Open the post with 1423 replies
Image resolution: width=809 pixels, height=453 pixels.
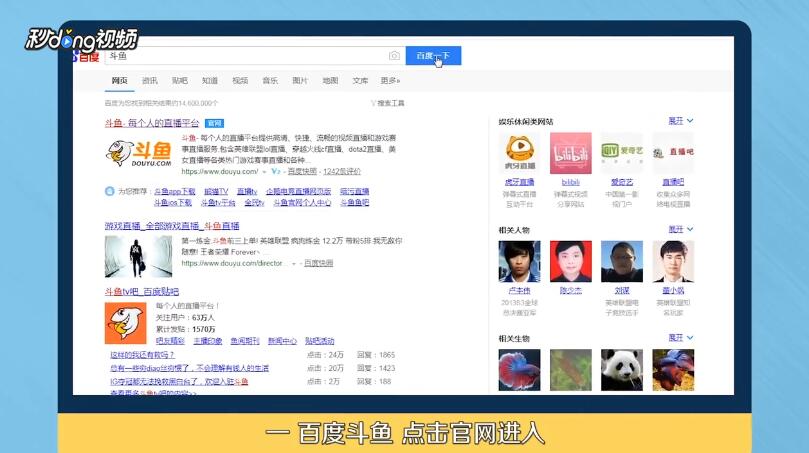[189, 368]
